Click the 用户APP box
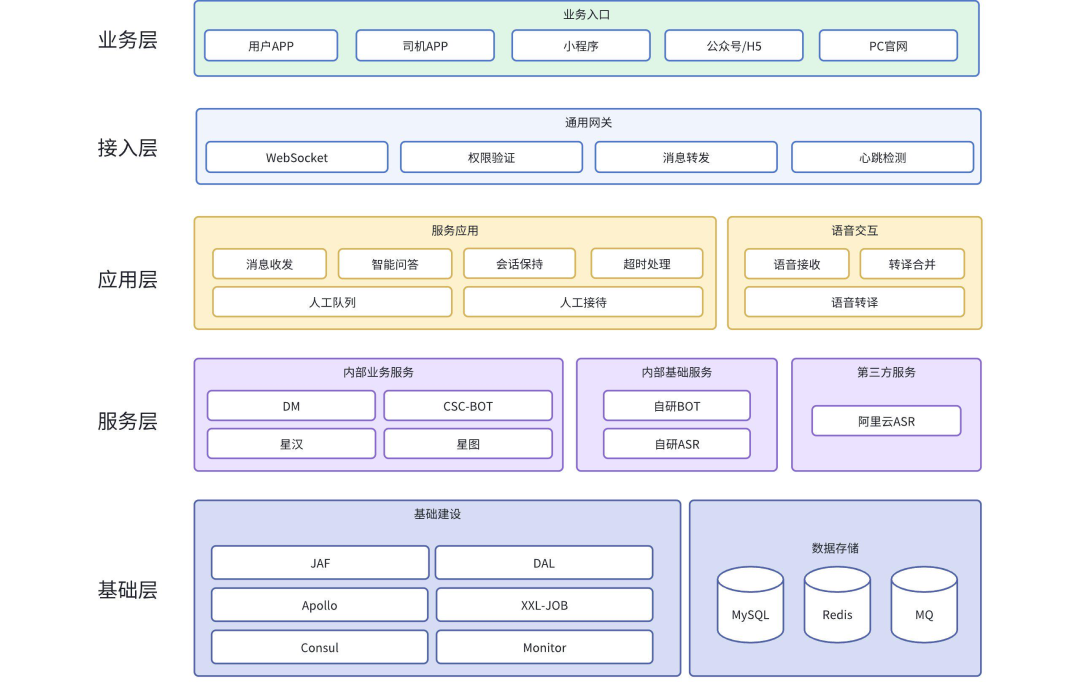This screenshot has height=692, width=1080. 271,45
